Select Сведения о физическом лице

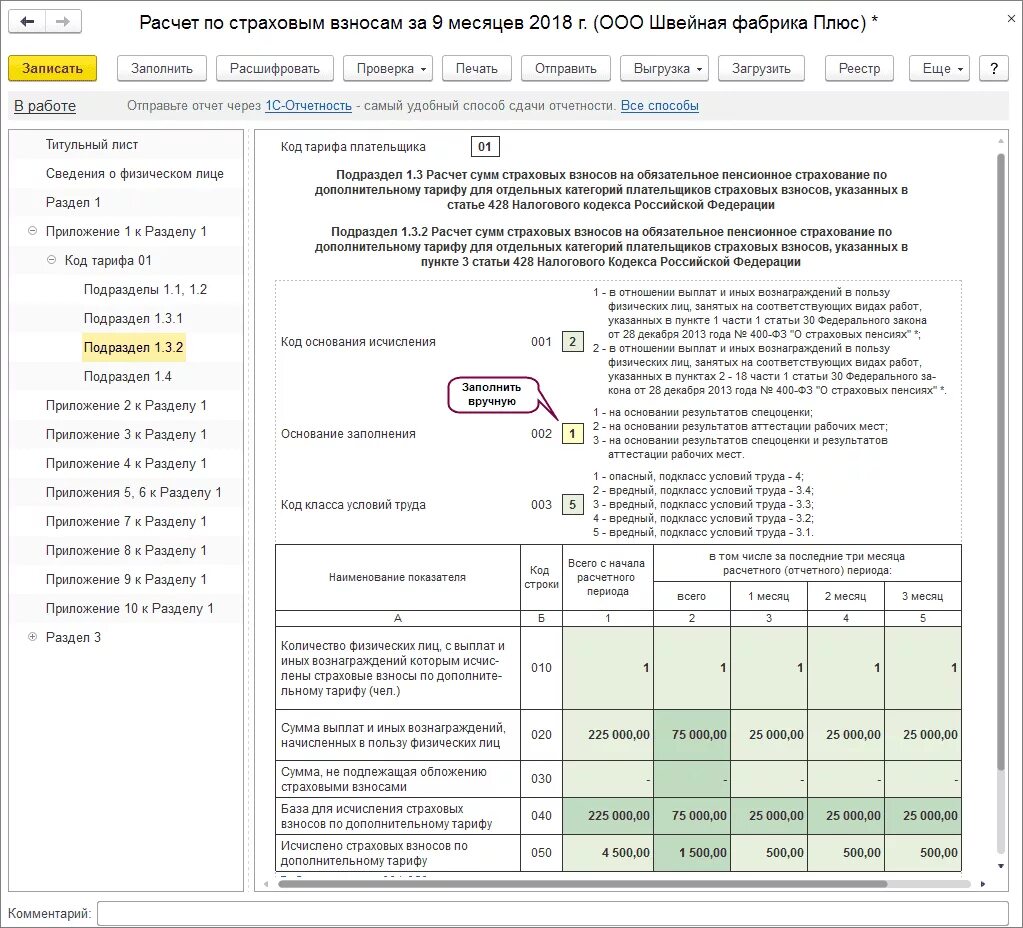click(134, 174)
